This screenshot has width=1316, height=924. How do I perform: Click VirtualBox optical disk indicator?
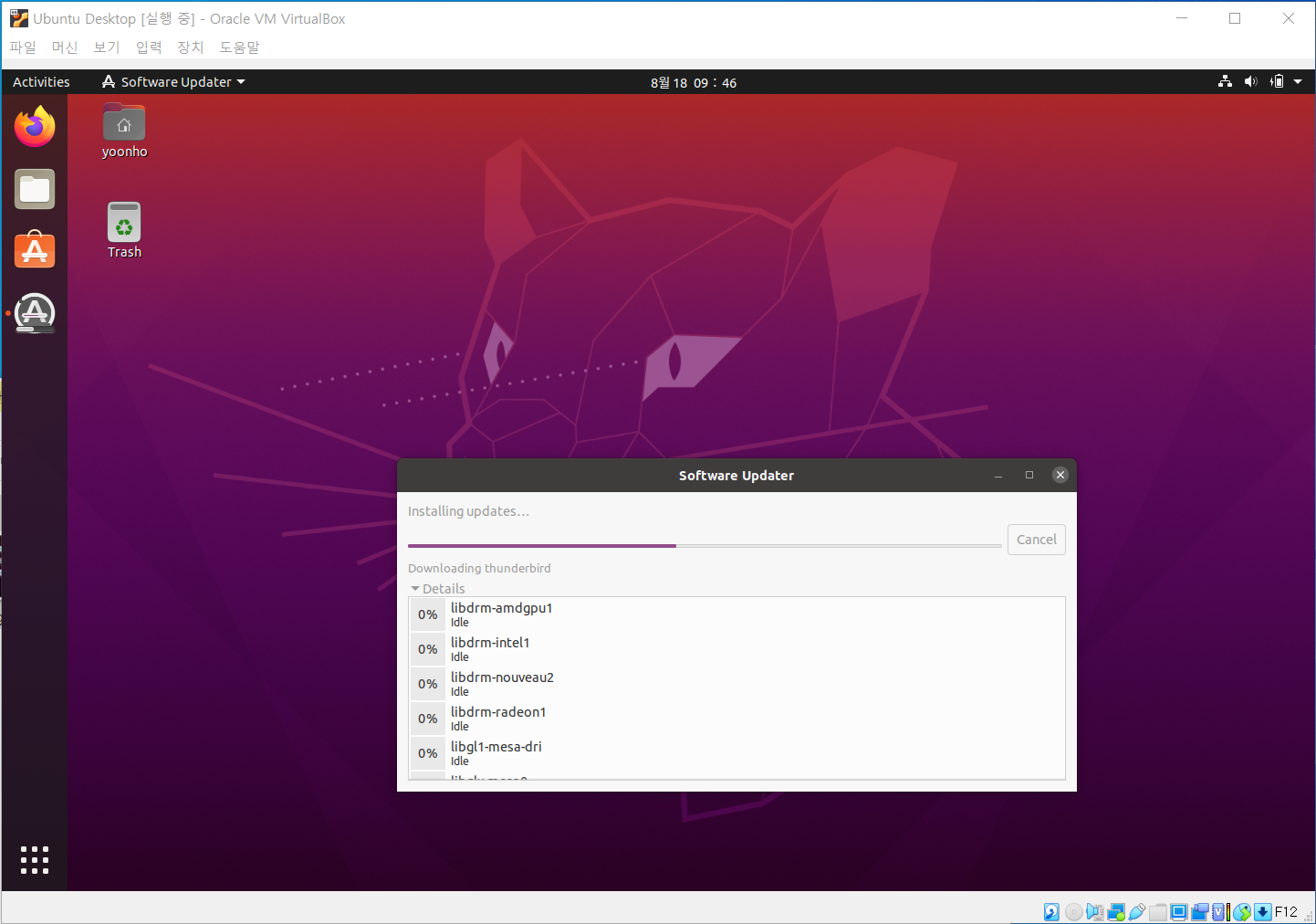pos(1074,912)
